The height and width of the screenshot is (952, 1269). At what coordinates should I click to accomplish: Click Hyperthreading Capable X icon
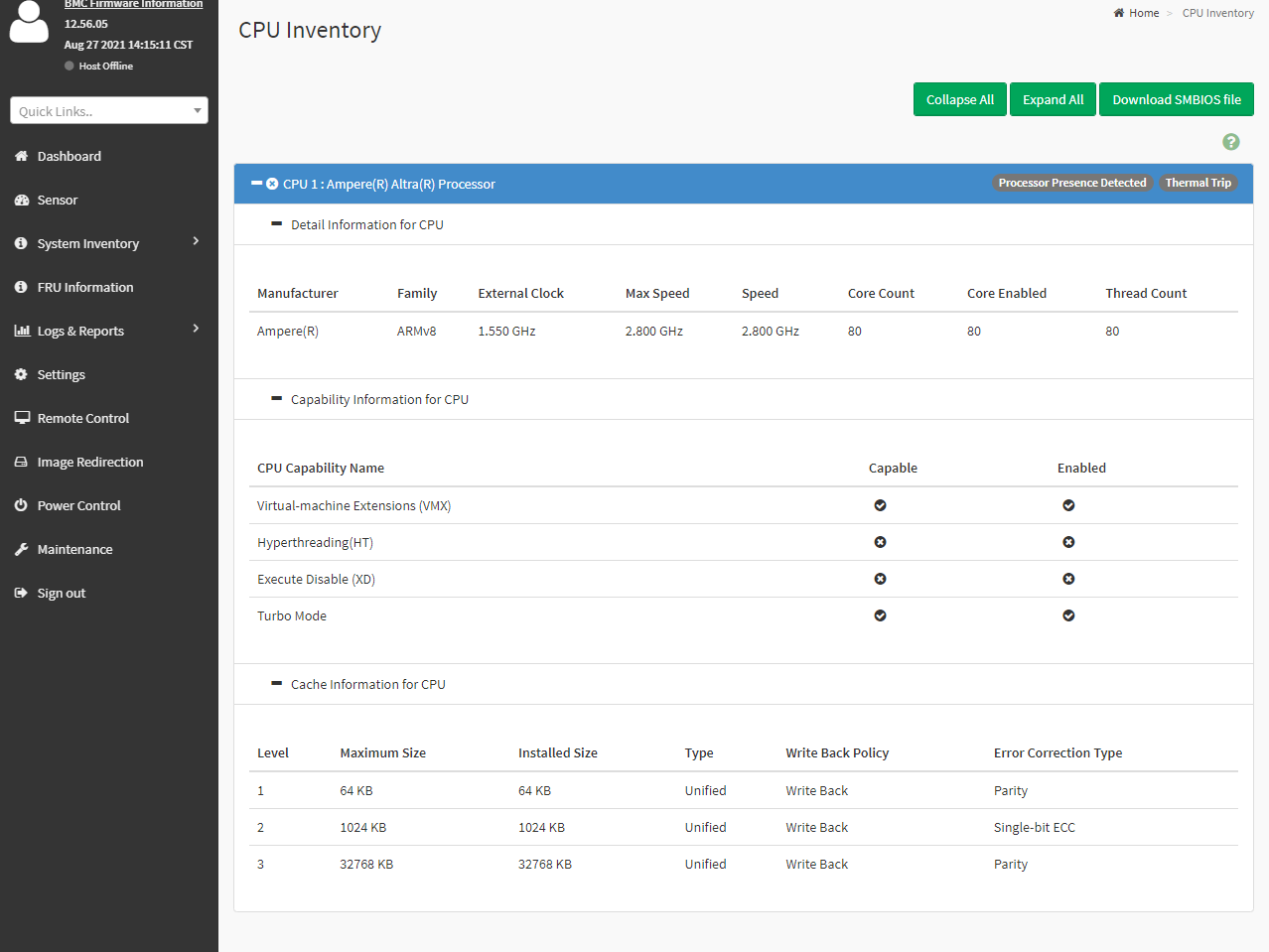(880, 542)
